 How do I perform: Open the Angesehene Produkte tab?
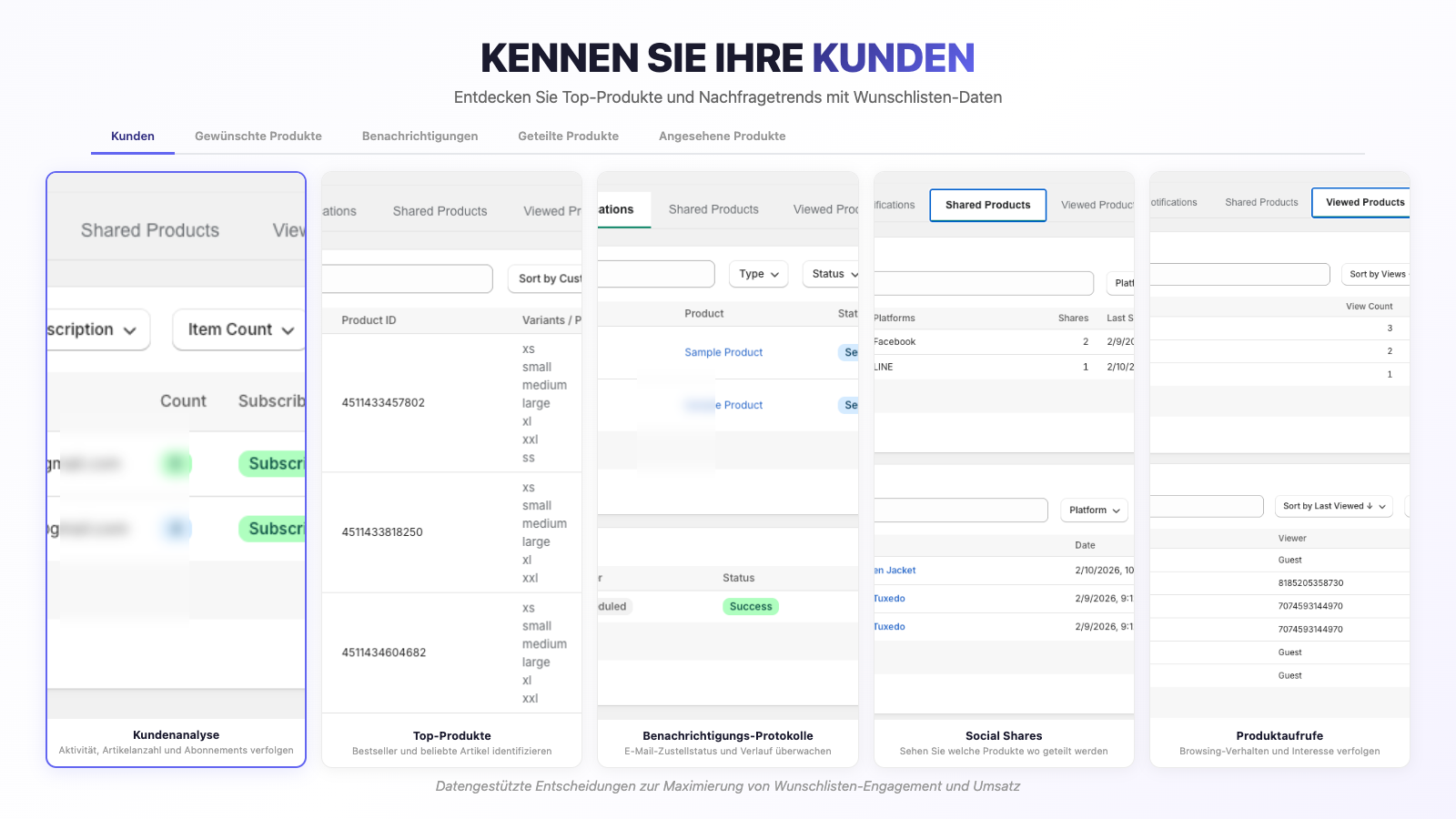[722, 136]
